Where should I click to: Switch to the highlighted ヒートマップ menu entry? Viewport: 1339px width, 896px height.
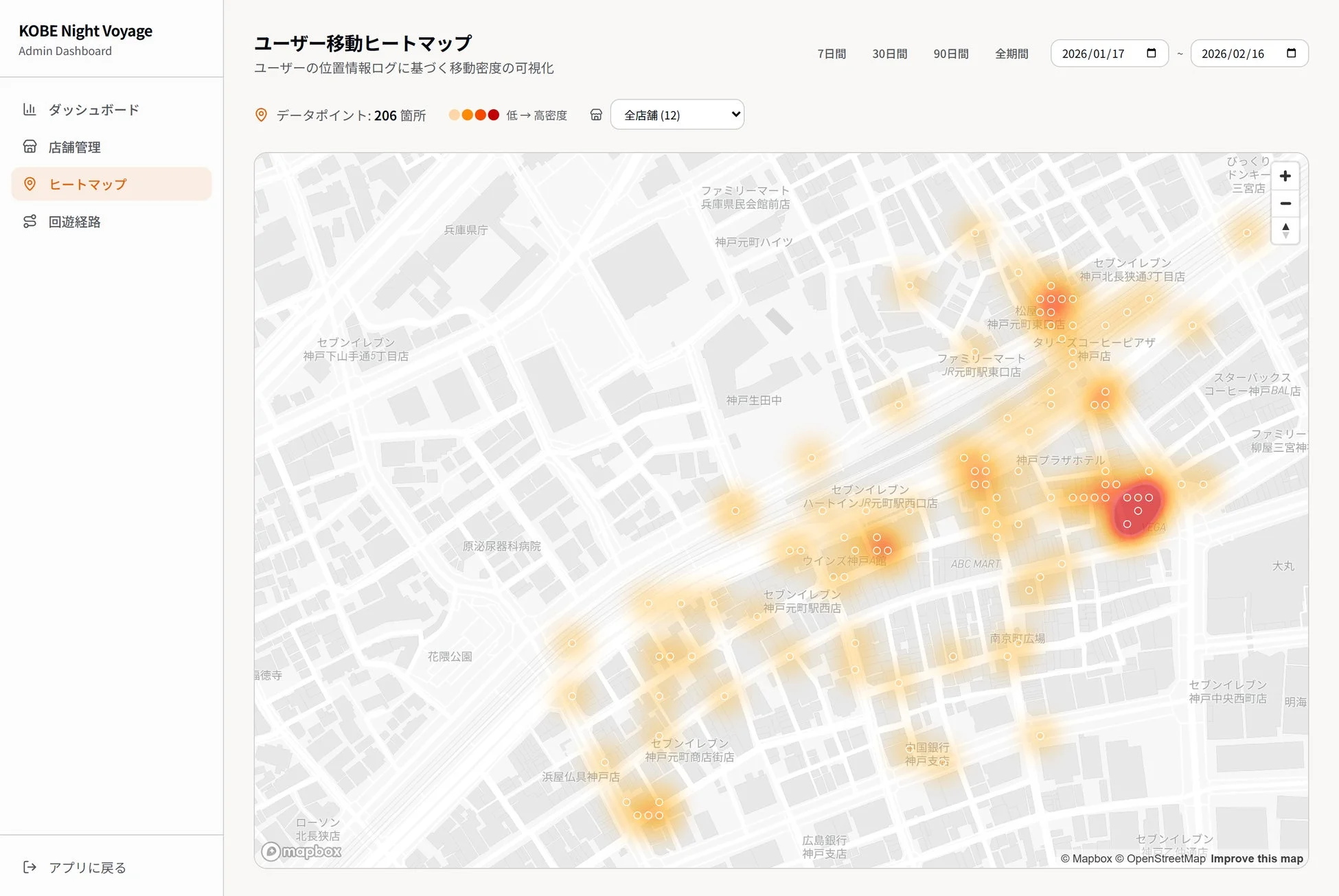click(87, 184)
